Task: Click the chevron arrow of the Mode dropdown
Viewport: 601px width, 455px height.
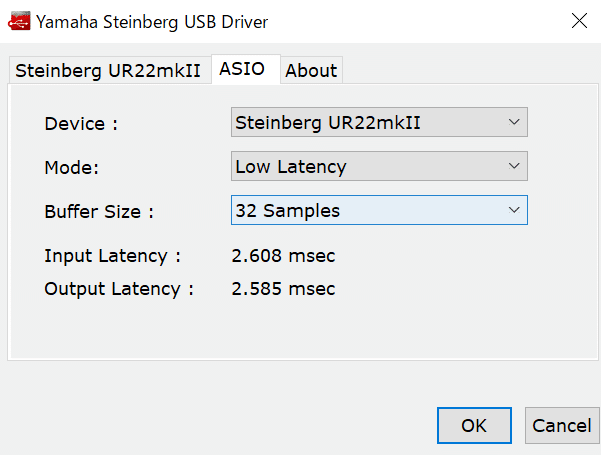Action: (514, 166)
